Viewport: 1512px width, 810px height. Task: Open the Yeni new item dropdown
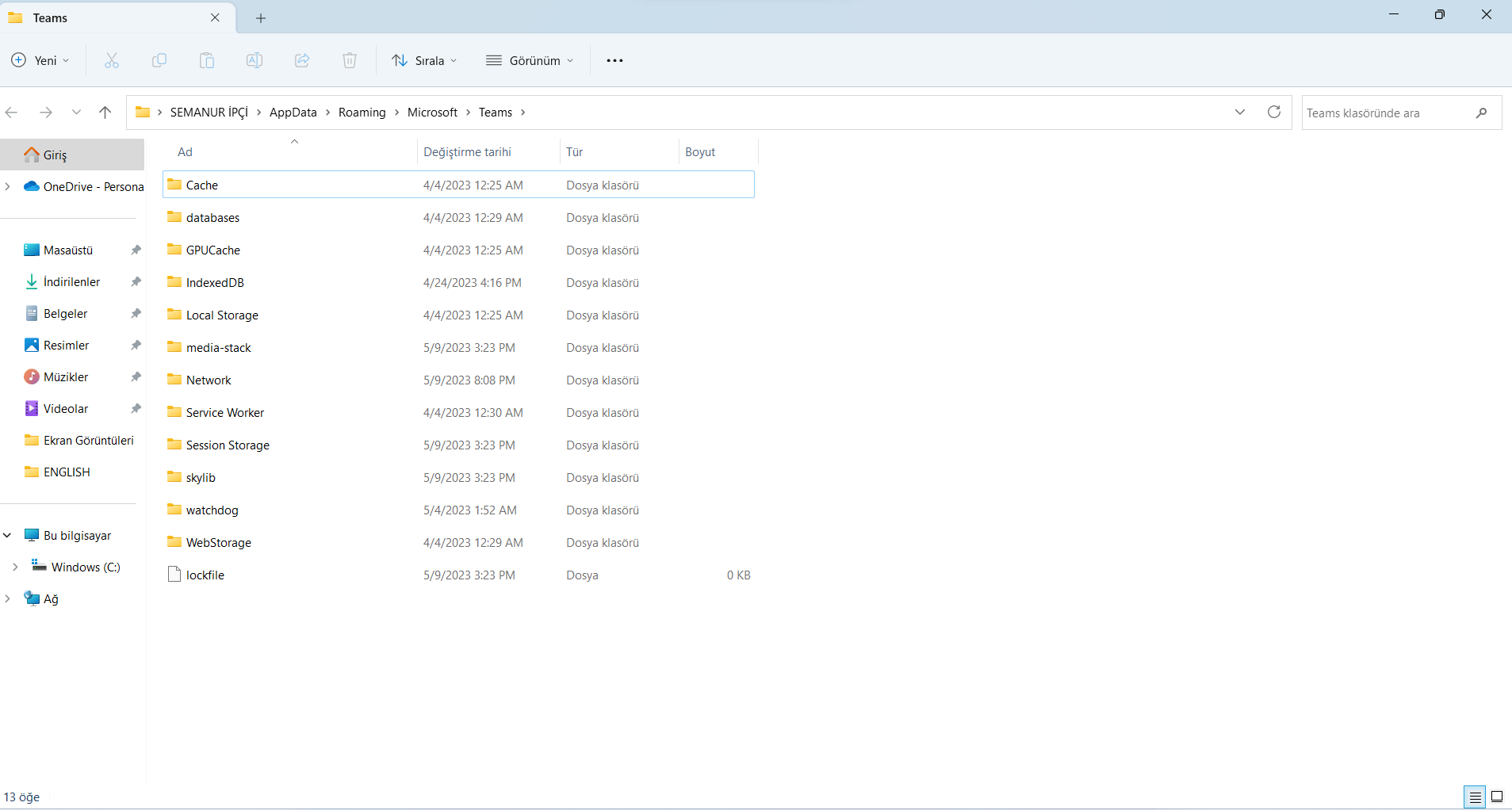click(x=40, y=60)
